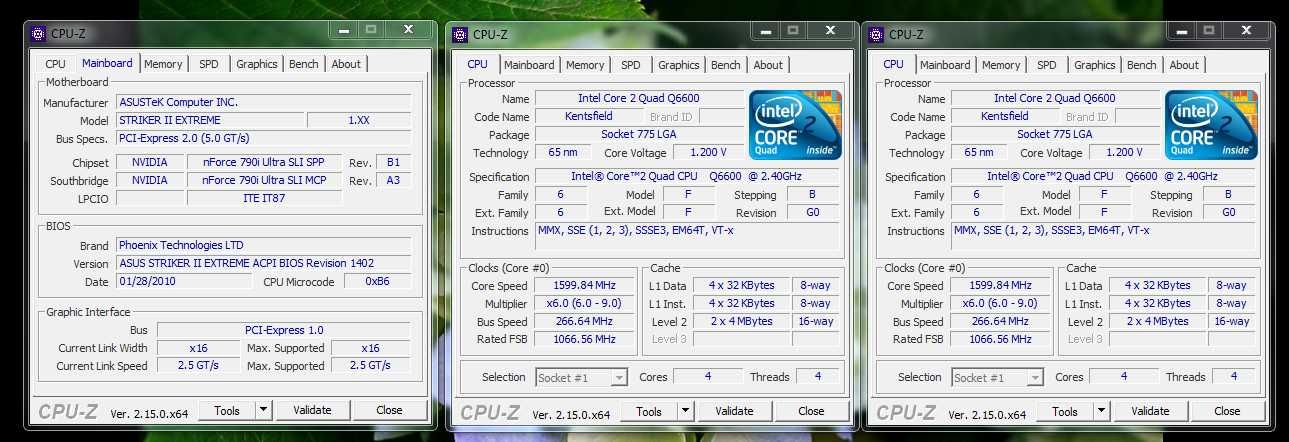The width and height of the screenshot is (1289, 442).
Task: Open Memory tab in right CPU-Z window
Action: [x=1001, y=65]
